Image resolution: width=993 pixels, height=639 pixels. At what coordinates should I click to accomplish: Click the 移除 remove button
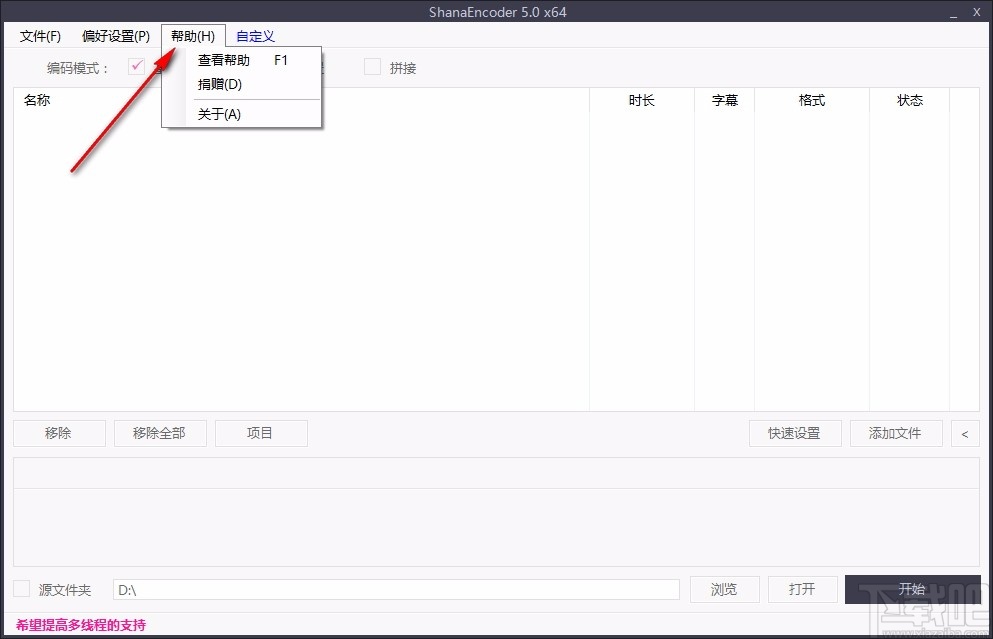pos(59,432)
